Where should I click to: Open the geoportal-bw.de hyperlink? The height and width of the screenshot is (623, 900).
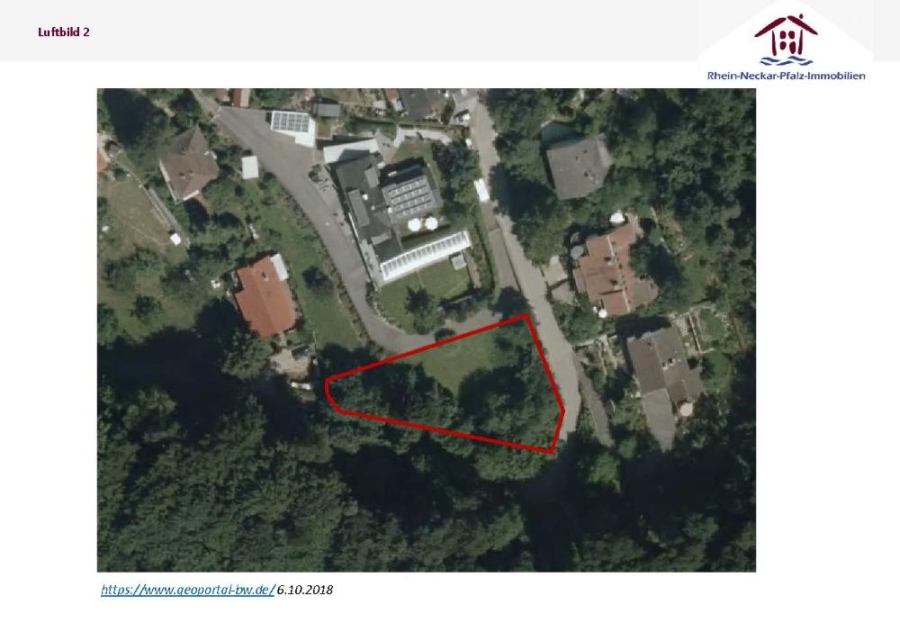(x=188, y=590)
